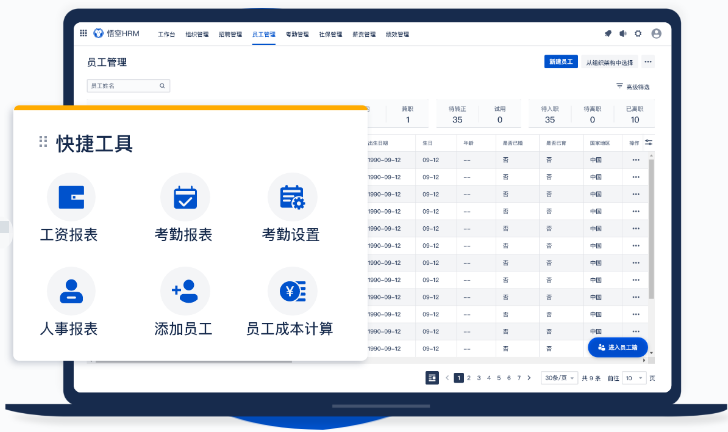Click the table column settings icon
Screen dimensions: 728x432
pyautogui.click(x=649, y=142)
